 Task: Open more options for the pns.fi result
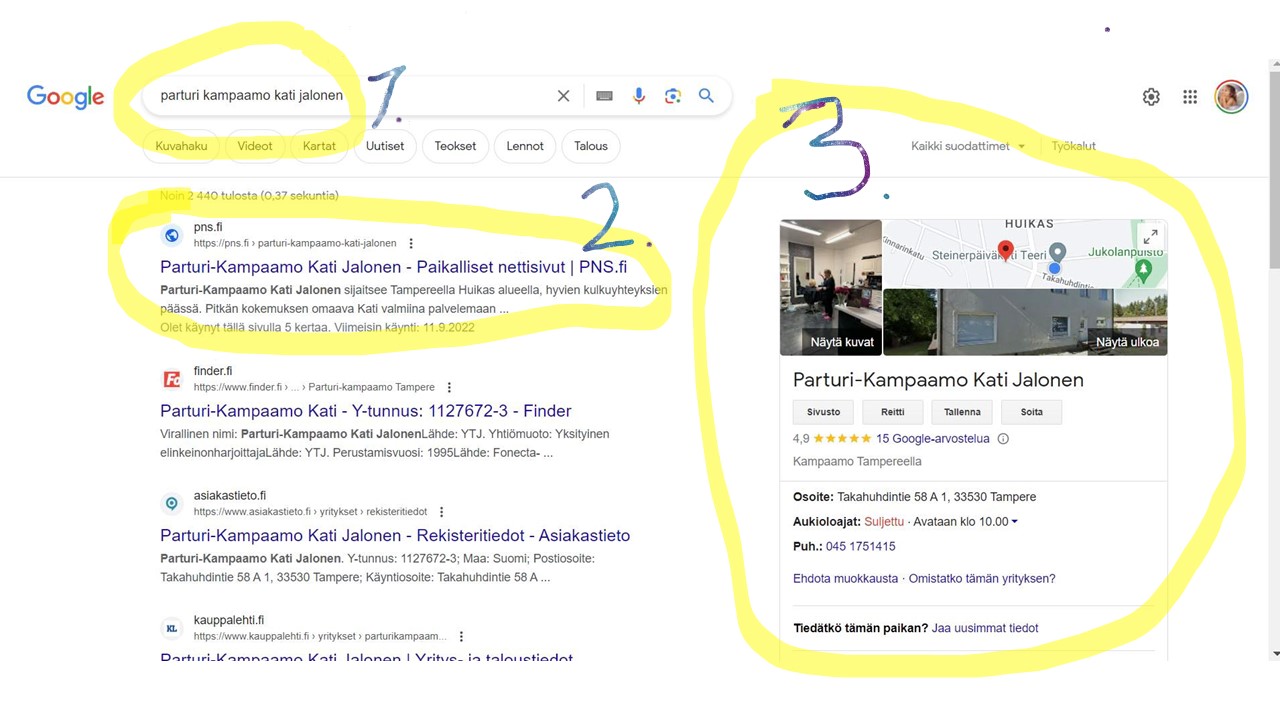click(411, 243)
